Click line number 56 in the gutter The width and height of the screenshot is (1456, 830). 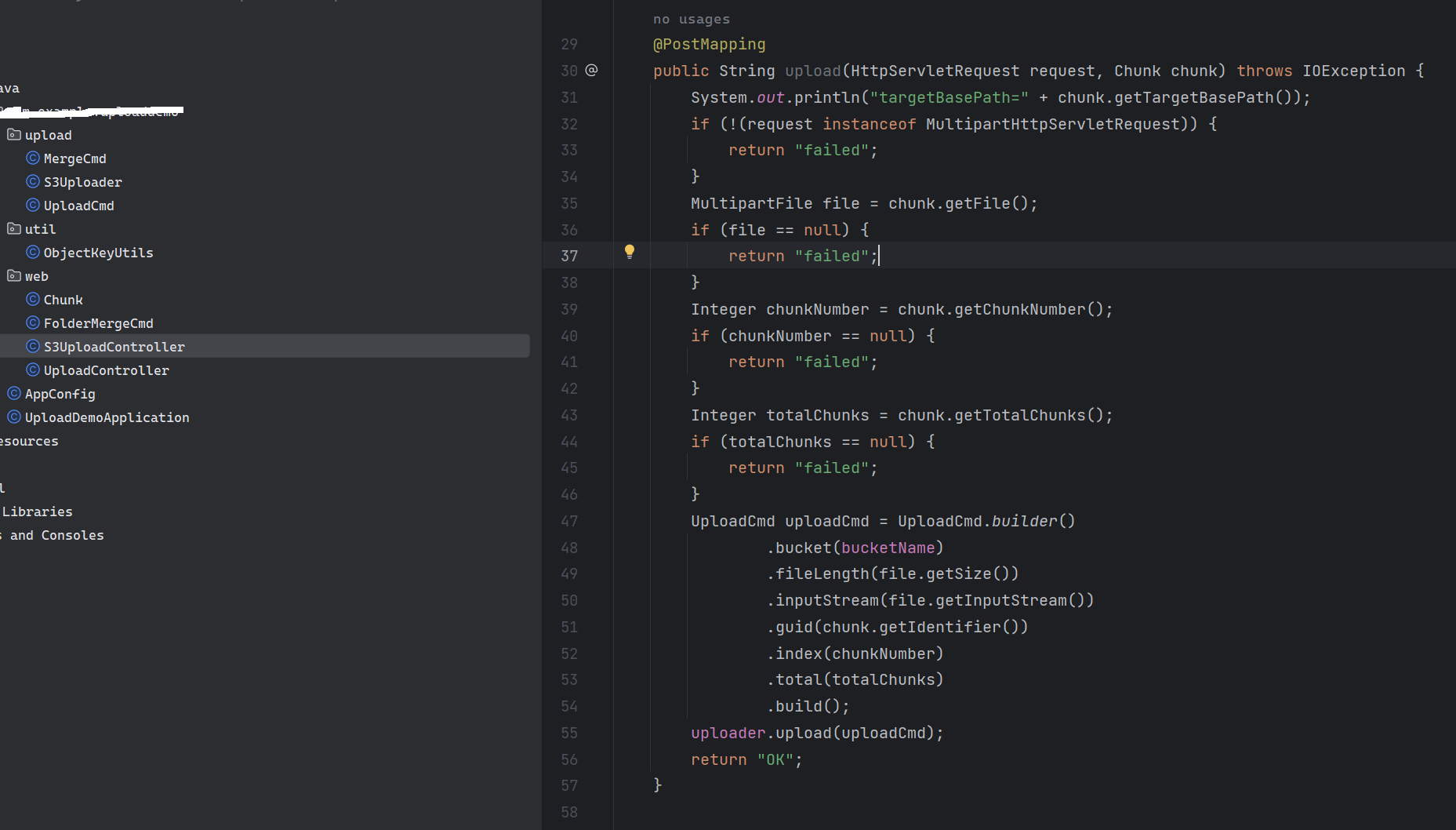(569, 759)
